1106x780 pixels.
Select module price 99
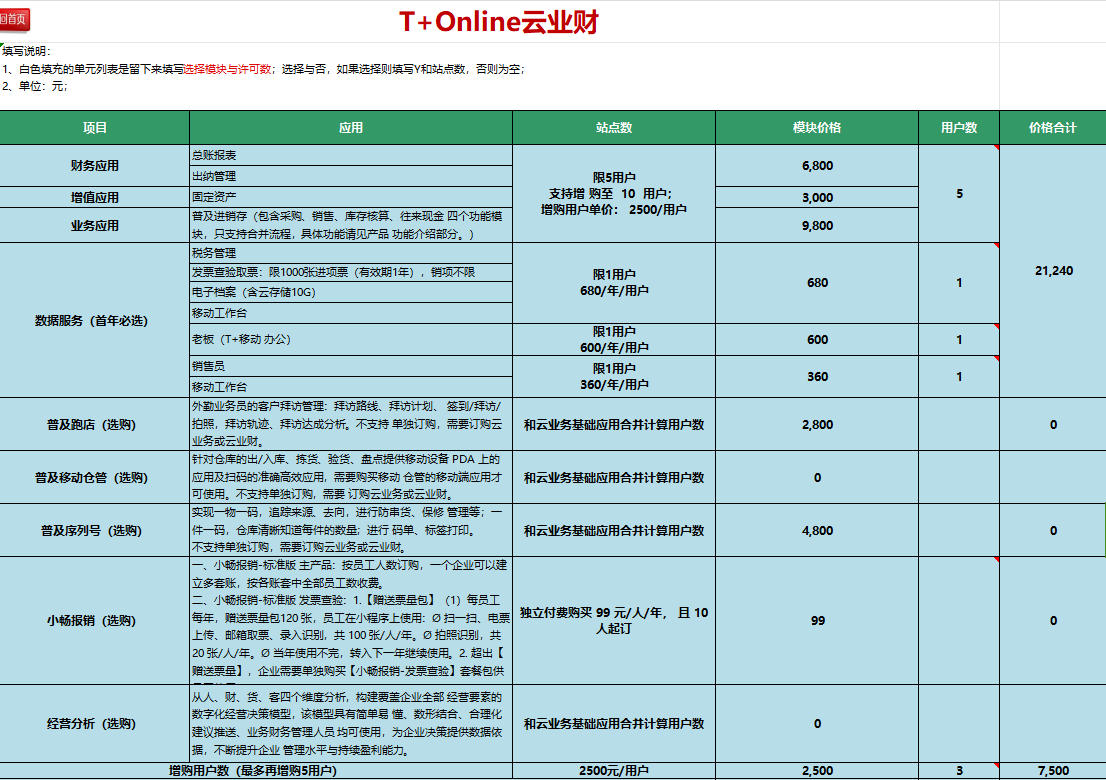coord(817,621)
